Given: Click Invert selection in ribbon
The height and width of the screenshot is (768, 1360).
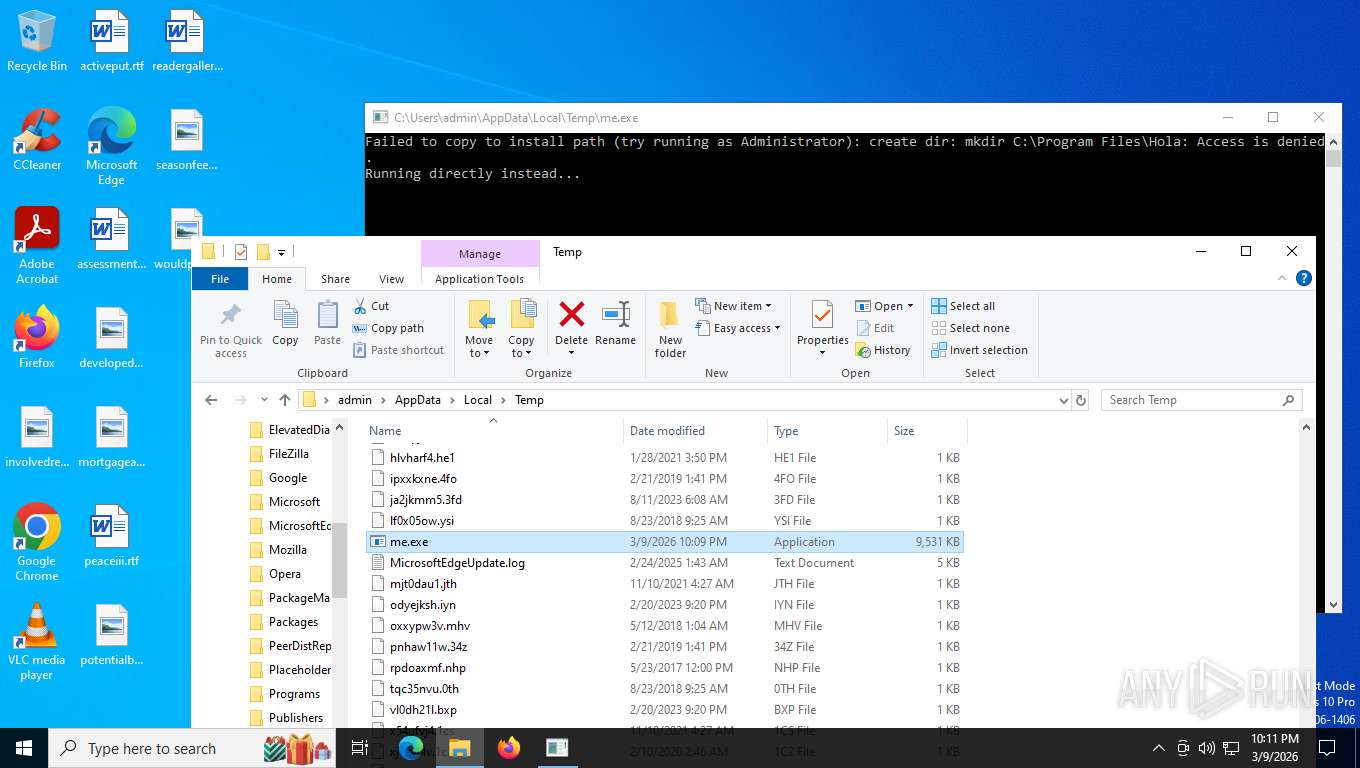Looking at the screenshot, I should [979, 350].
